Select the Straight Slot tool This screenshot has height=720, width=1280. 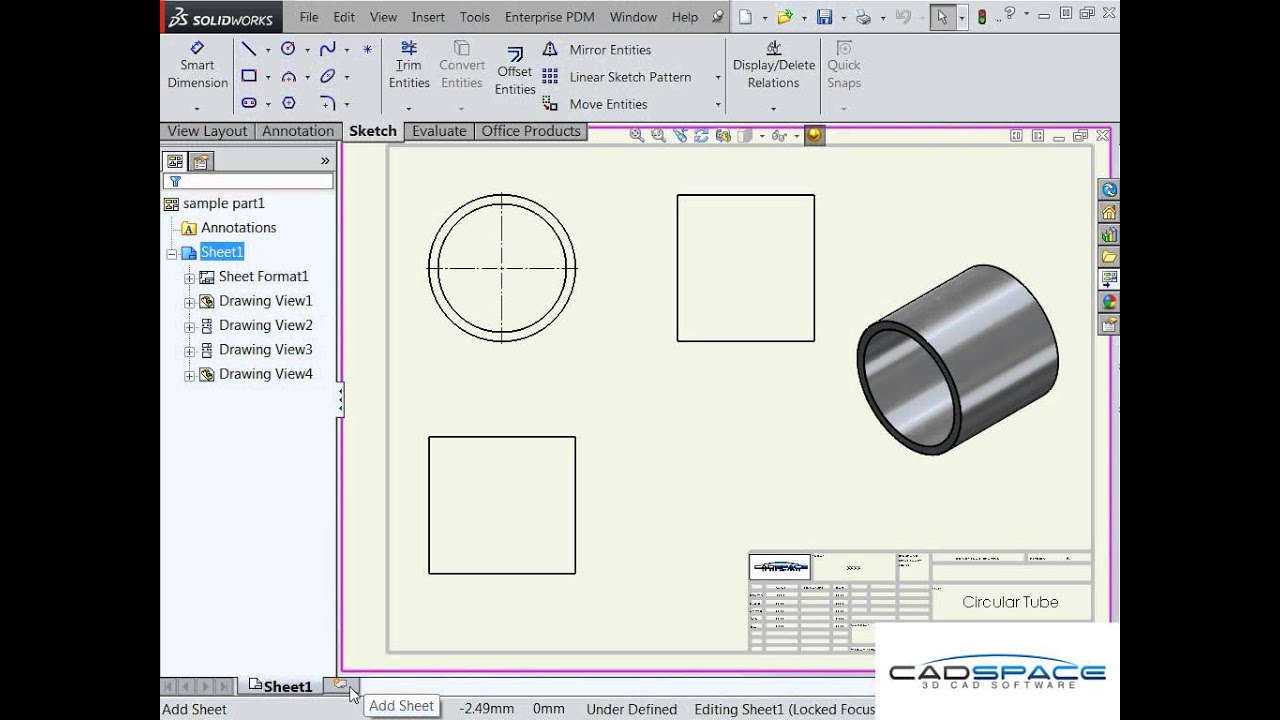(249, 103)
